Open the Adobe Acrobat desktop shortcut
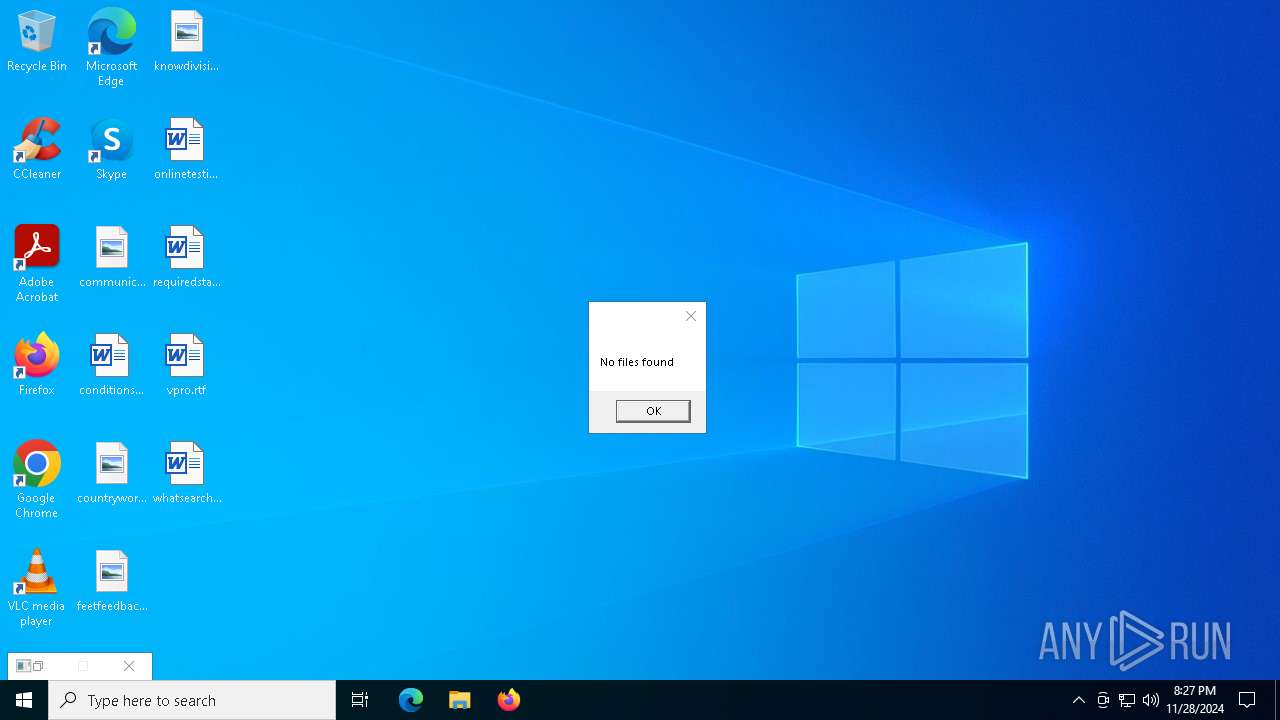 37,264
